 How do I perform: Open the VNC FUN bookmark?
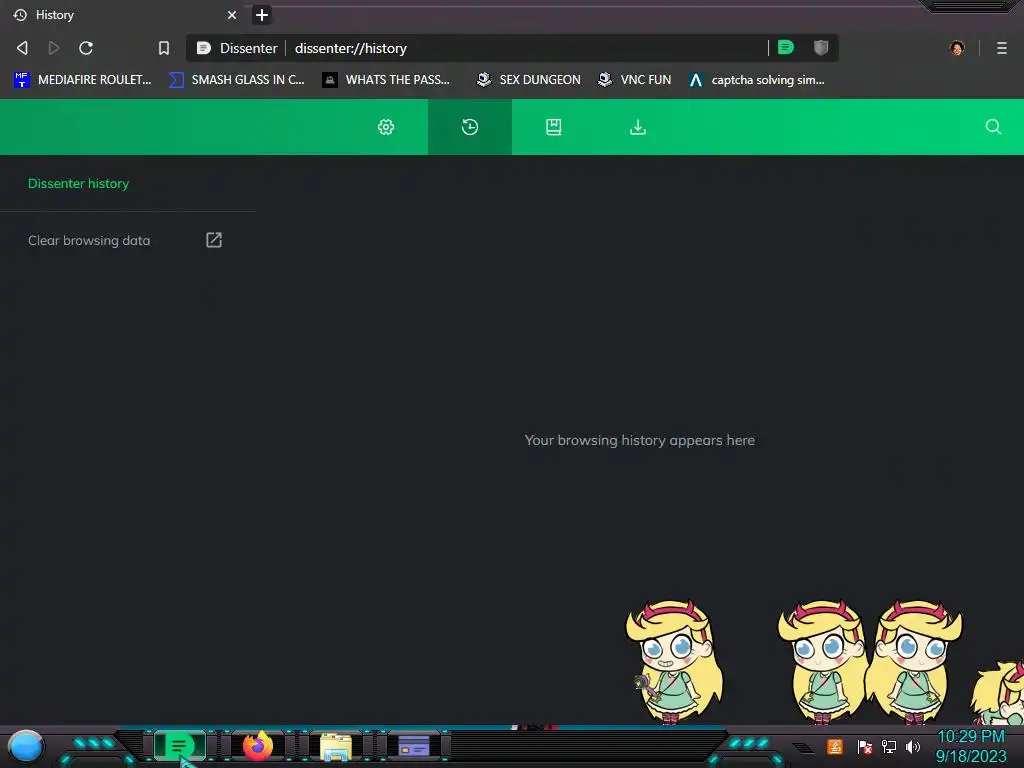click(634, 80)
